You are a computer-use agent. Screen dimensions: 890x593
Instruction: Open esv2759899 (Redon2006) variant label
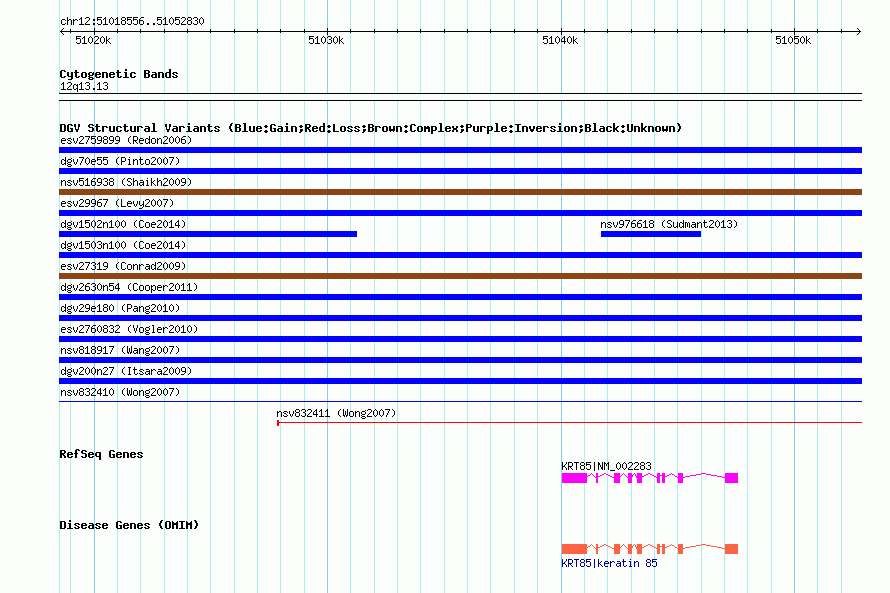coord(126,140)
